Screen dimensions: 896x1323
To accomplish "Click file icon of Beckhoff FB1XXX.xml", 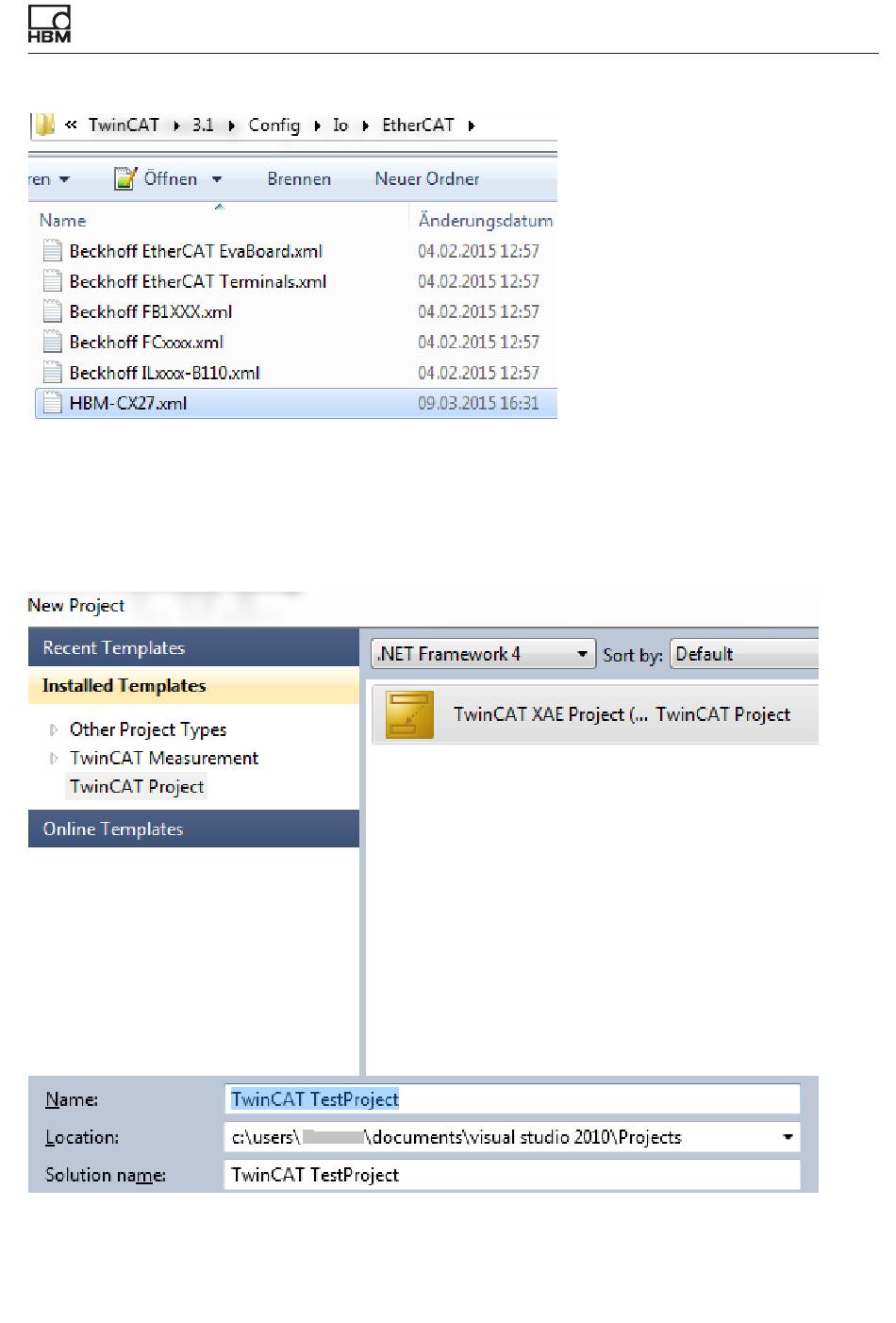I will [53, 311].
